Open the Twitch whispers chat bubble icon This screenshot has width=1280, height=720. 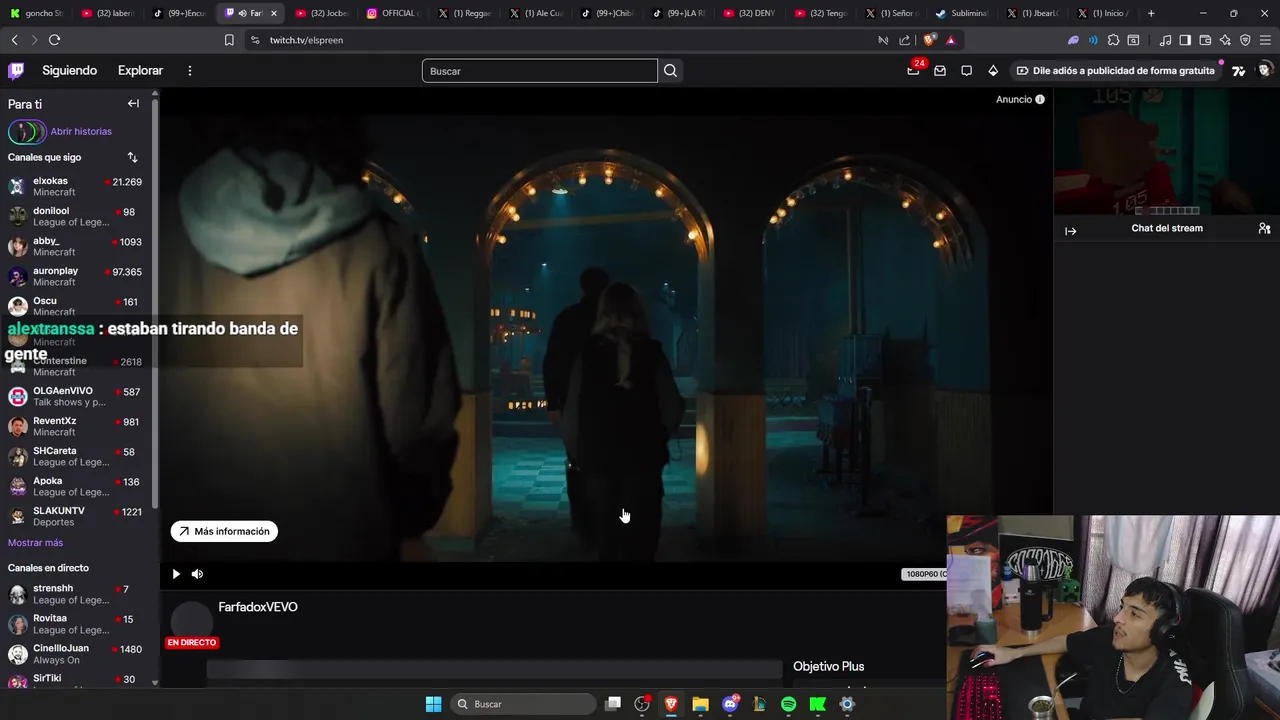coord(966,70)
